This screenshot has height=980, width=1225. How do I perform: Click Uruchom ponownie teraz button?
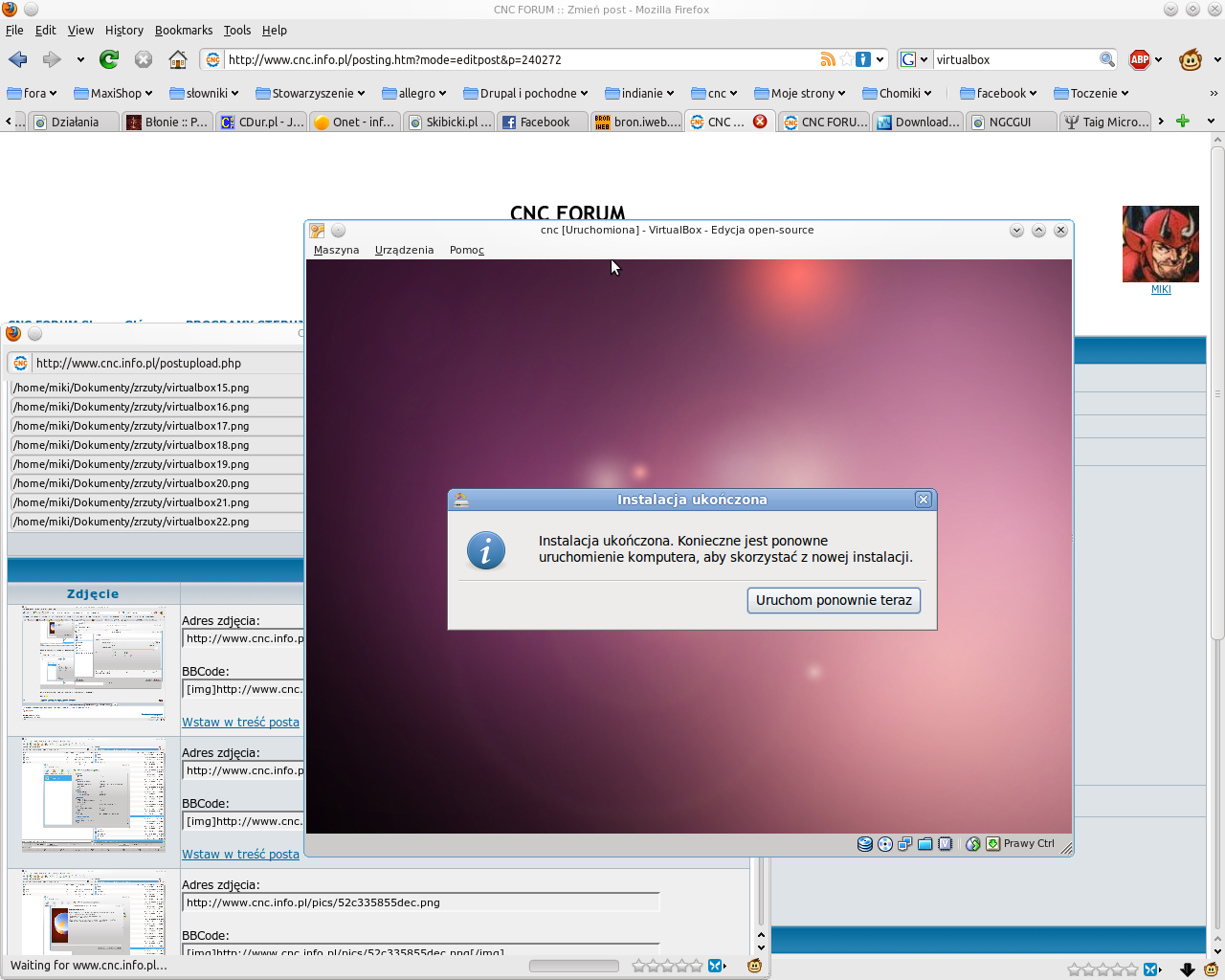(x=834, y=600)
